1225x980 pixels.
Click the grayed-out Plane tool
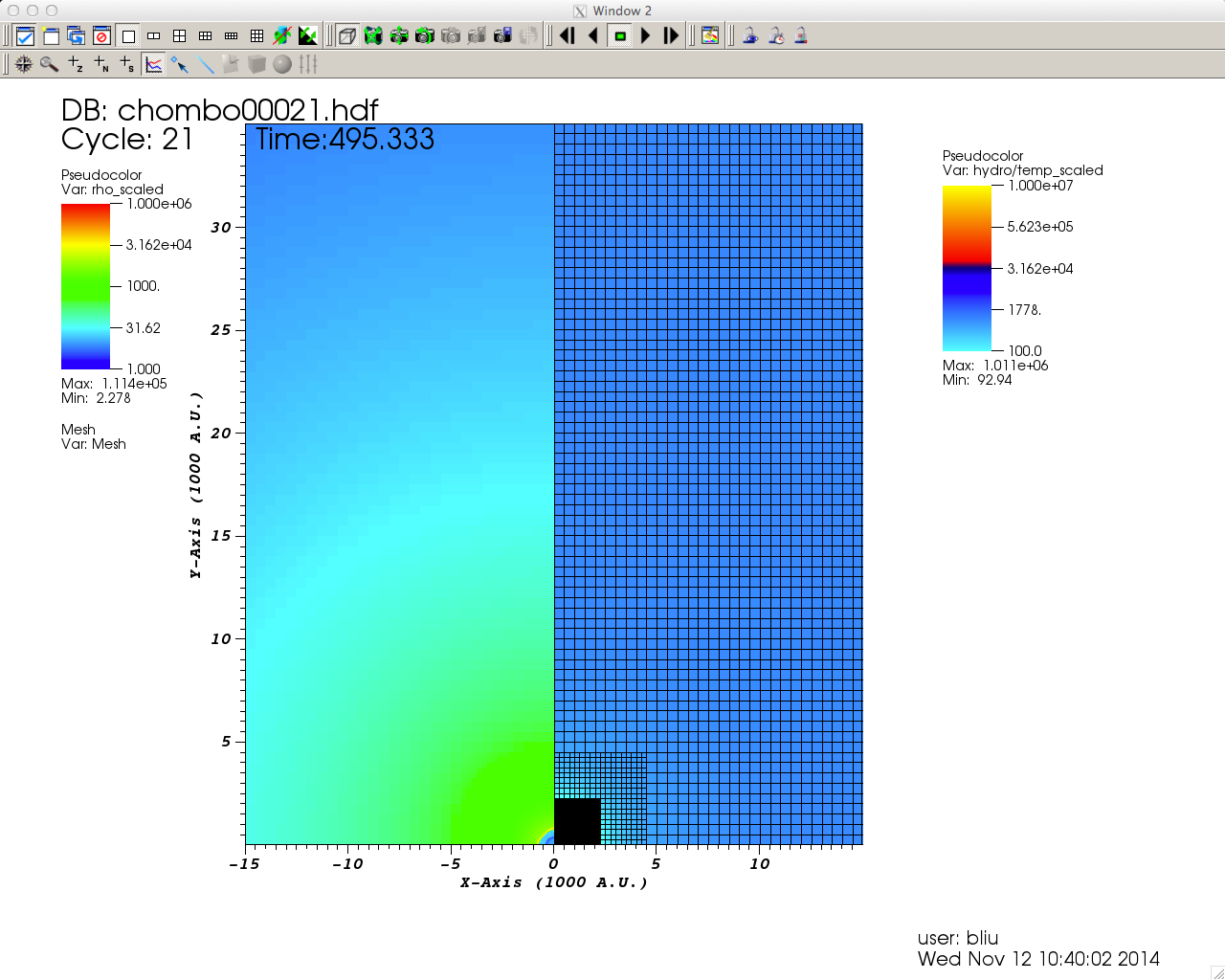[x=231, y=64]
